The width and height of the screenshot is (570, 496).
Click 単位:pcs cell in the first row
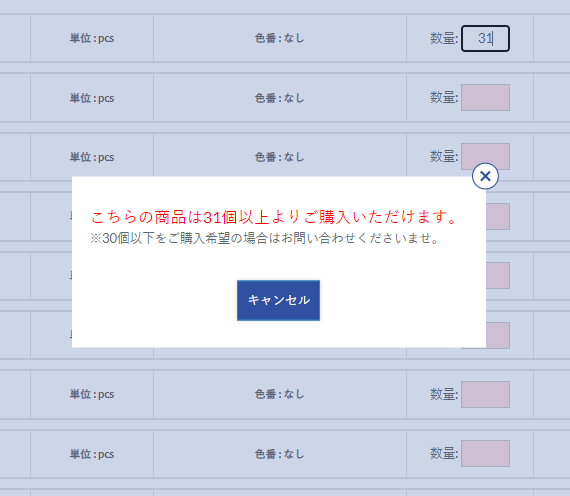[x=92, y=38]
